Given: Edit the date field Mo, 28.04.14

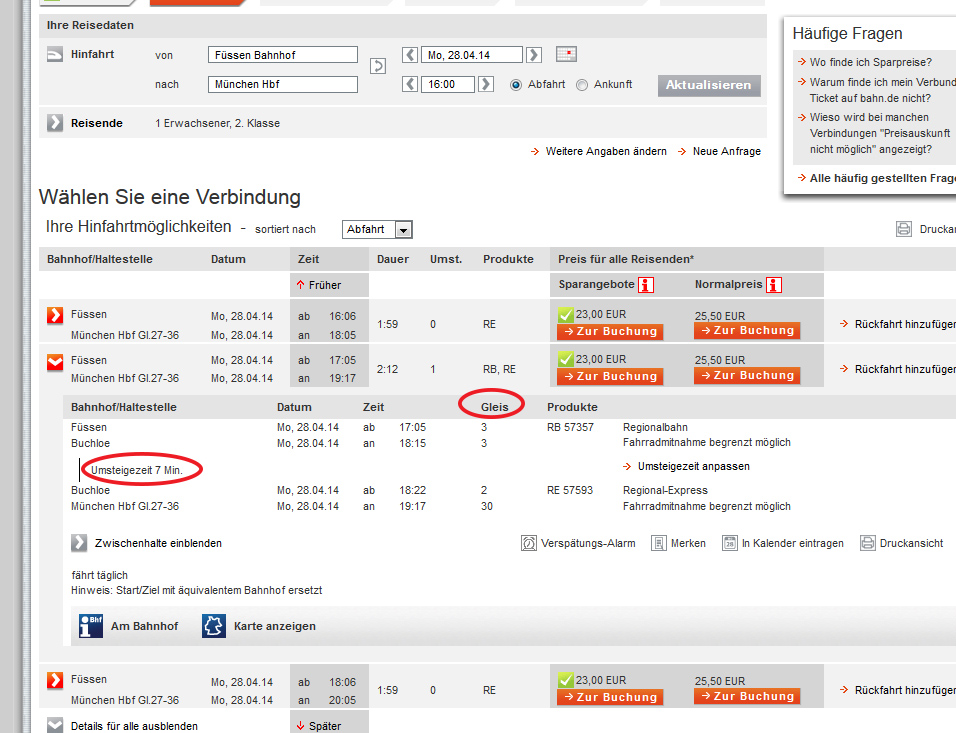Looking at the screenshot, I should pyautogui.click(x=472, y=55).
